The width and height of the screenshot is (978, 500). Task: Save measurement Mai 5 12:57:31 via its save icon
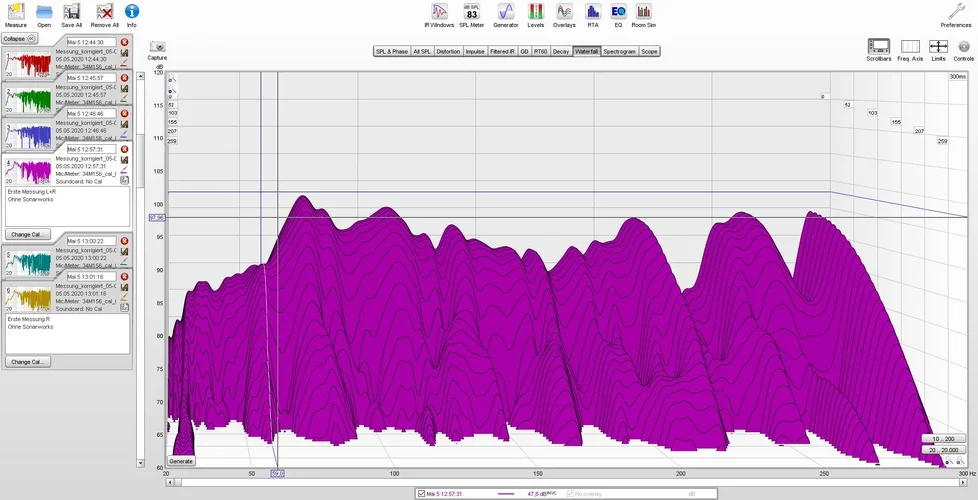pyautogui.click(x=124, y=160)
